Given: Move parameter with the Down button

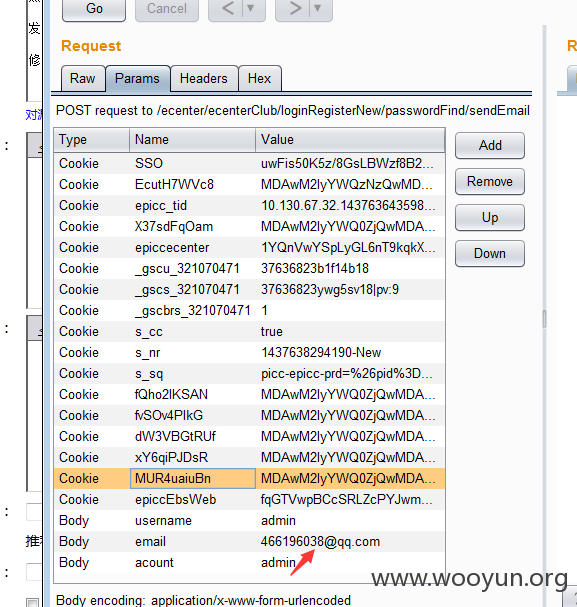Looking at the screenshot, I should tap(490, 254).
